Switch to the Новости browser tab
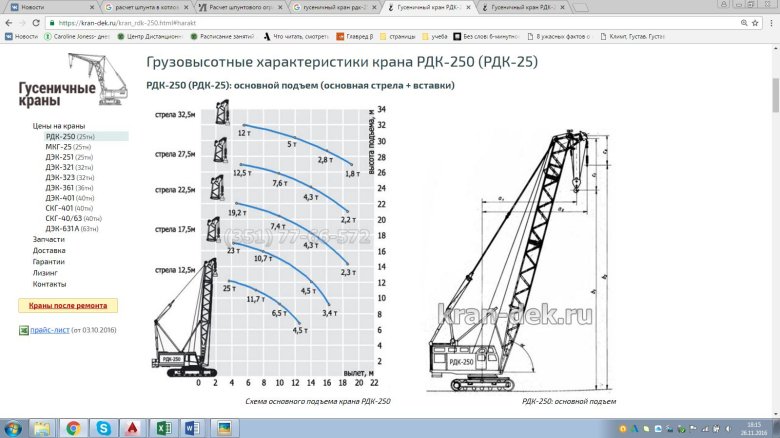Viewport: 780px width, 438px height. click(x=40, y=6)
